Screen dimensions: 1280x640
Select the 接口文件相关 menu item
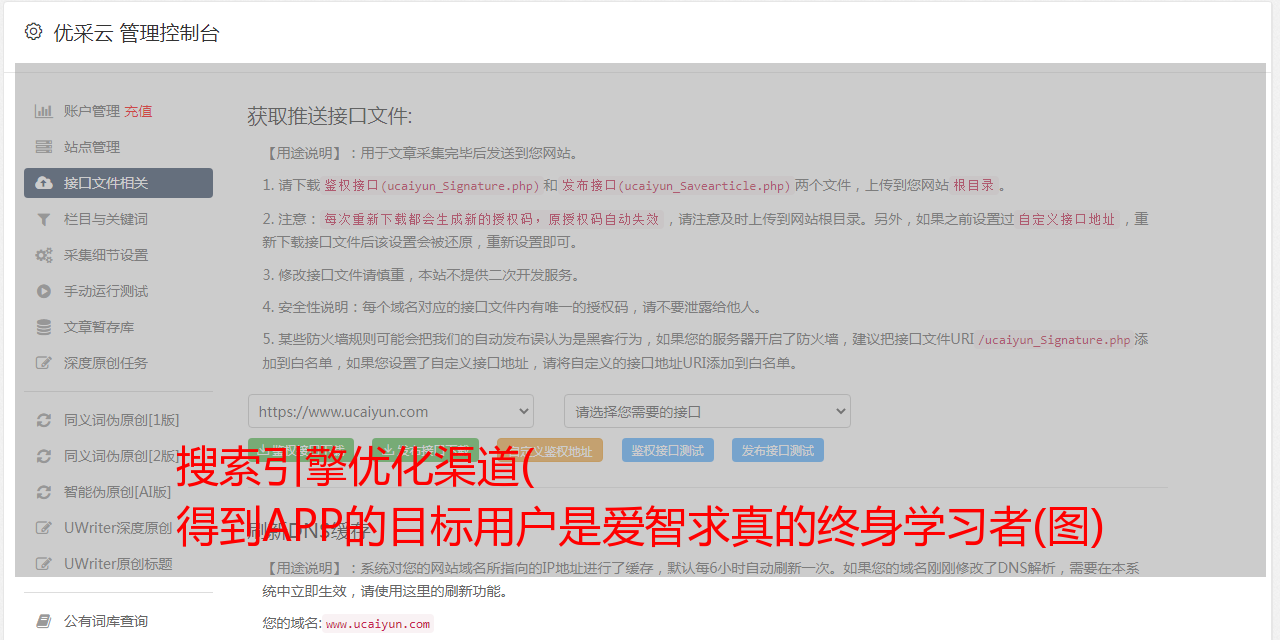click(118, 183)
